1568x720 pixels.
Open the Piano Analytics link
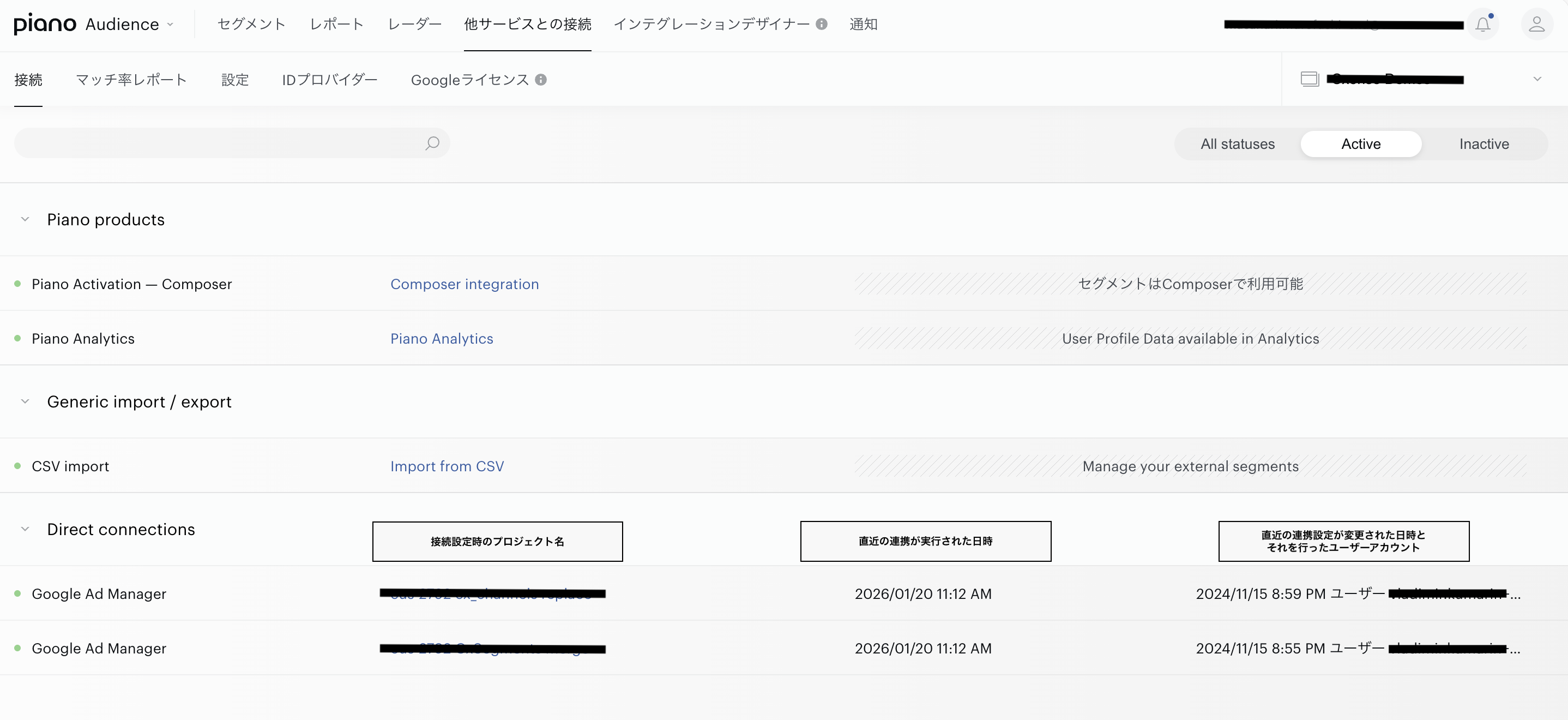pyautogui.click(x=442, y=338)
